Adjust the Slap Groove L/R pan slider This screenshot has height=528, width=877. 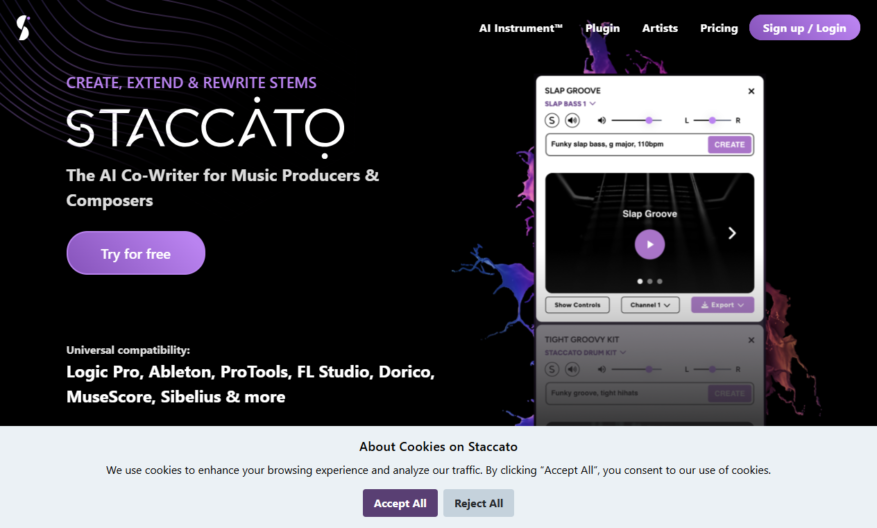[x=712, y=120]
